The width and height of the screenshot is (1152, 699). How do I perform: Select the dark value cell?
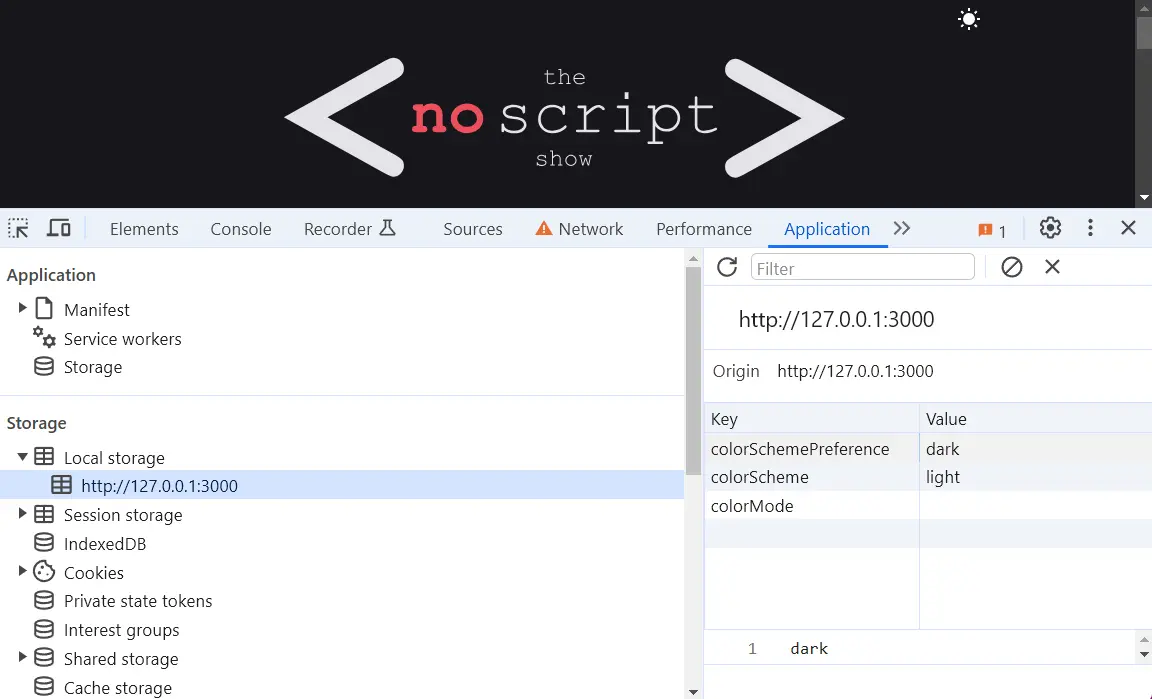point(1035,448)
